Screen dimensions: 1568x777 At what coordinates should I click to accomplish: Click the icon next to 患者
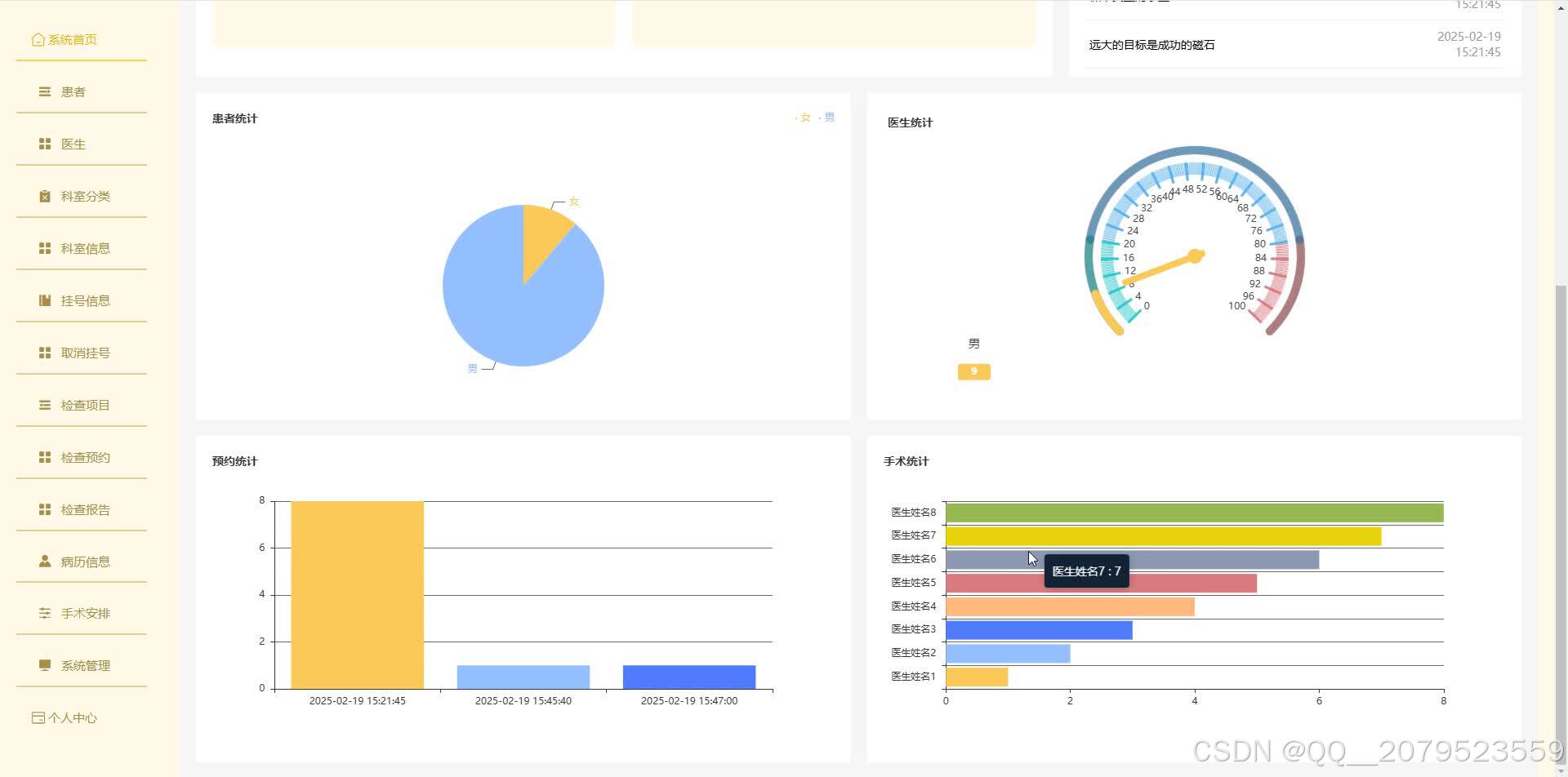[45, 91]
